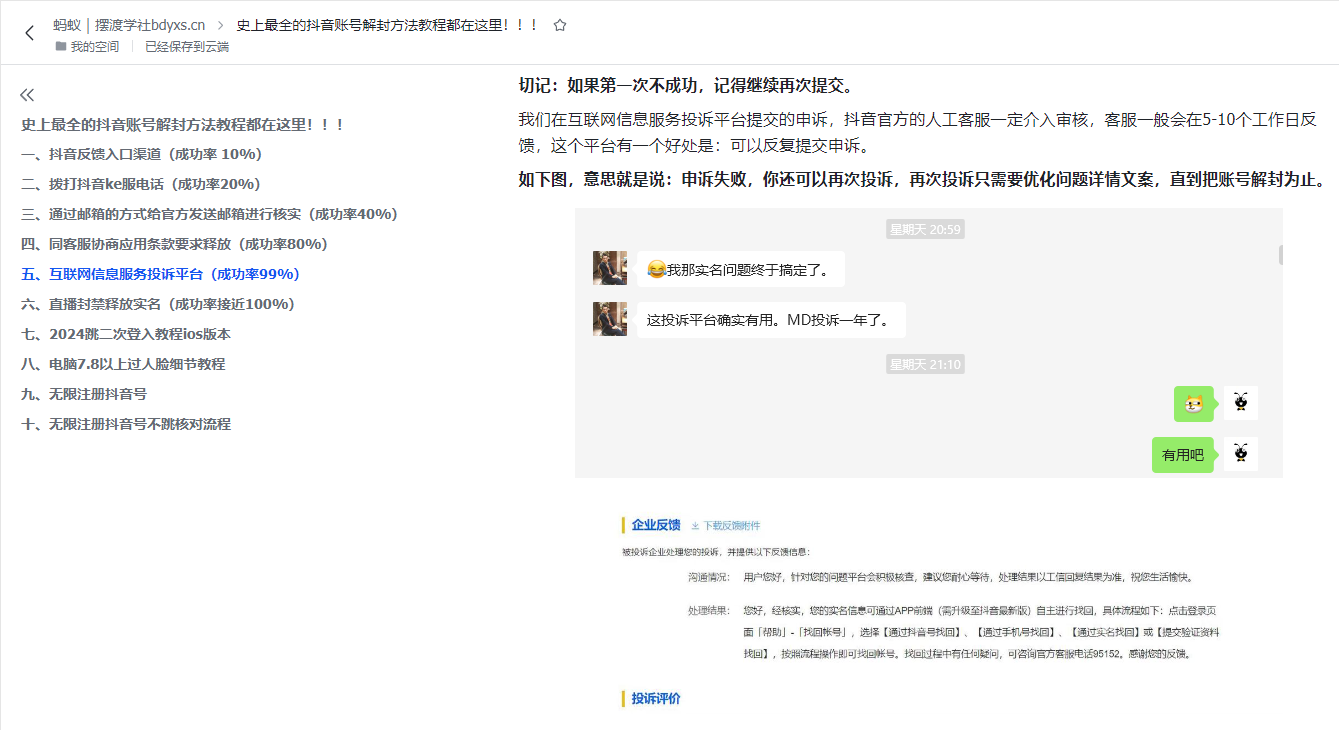The image size is (1339, 730).
Task: Jump to section 九、无限注册抖音号
Action: [84, 395]
